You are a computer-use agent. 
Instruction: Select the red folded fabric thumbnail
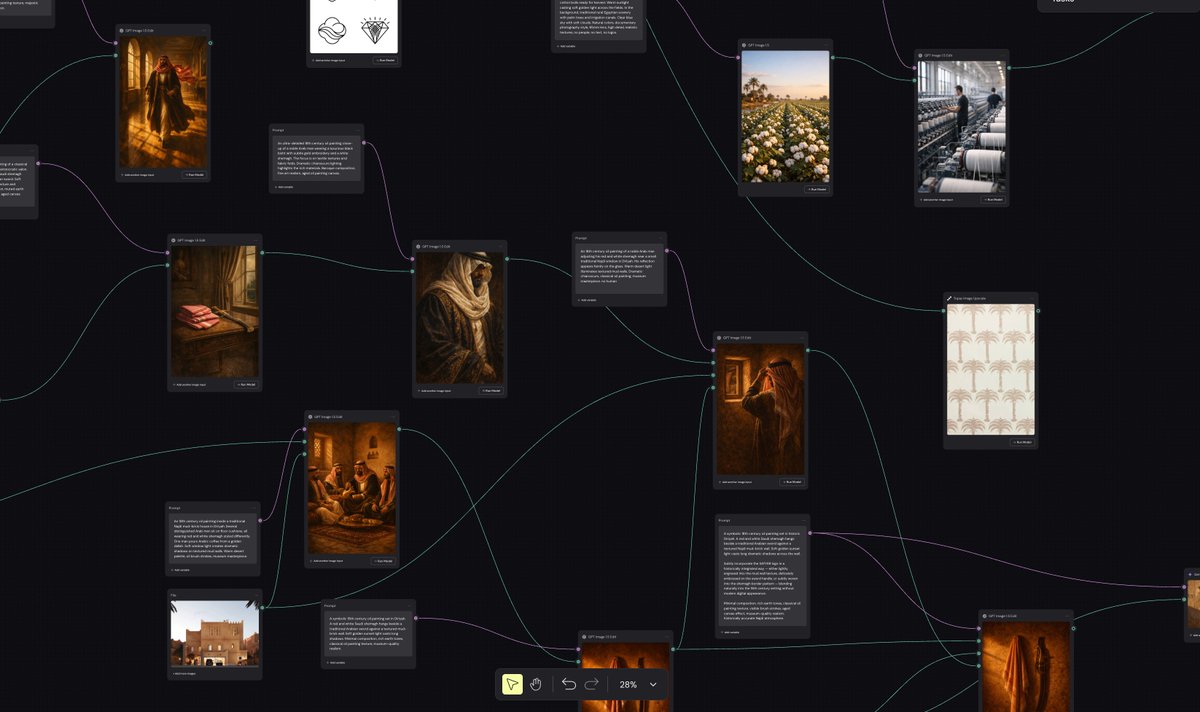(x=215, y=312)
